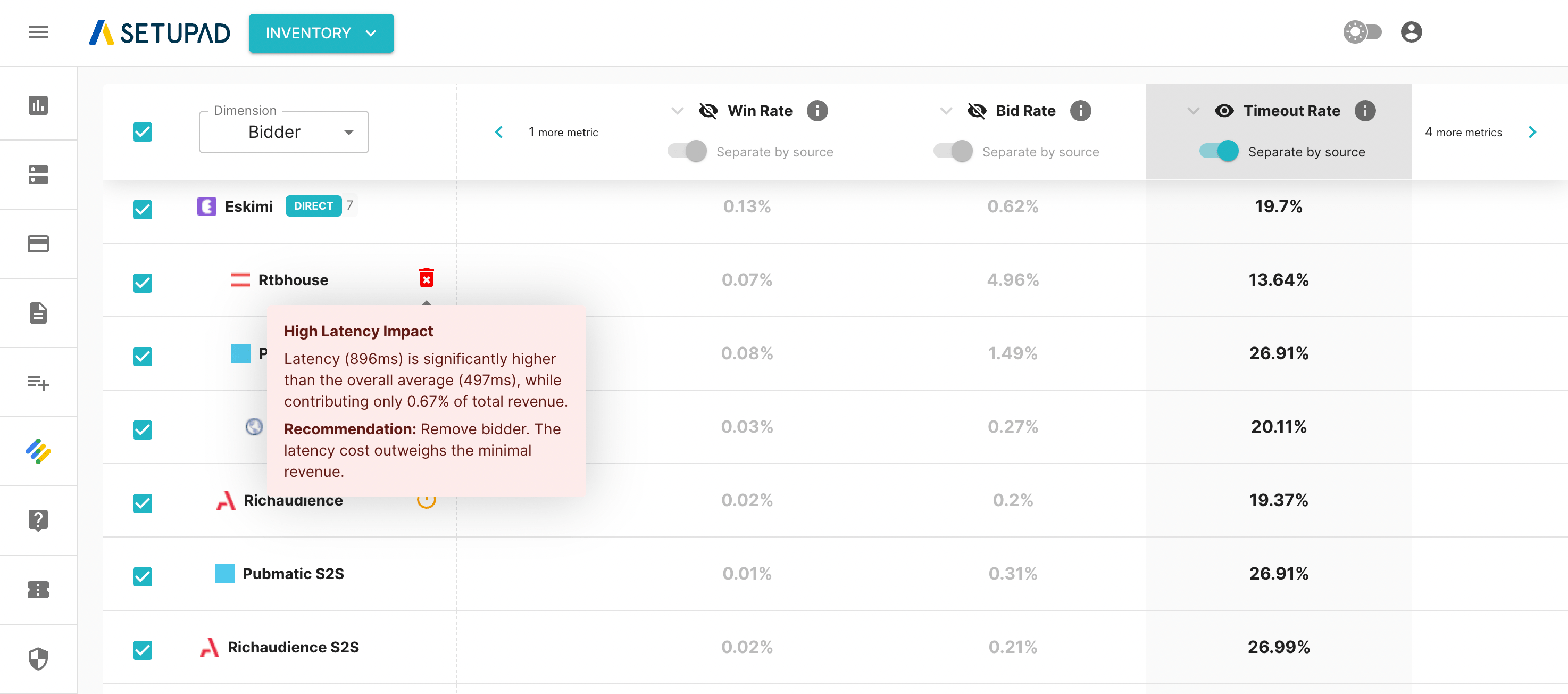Open the hamburger menu
1568x694 pixels.
pyautogui.click(x=38, y=32)
